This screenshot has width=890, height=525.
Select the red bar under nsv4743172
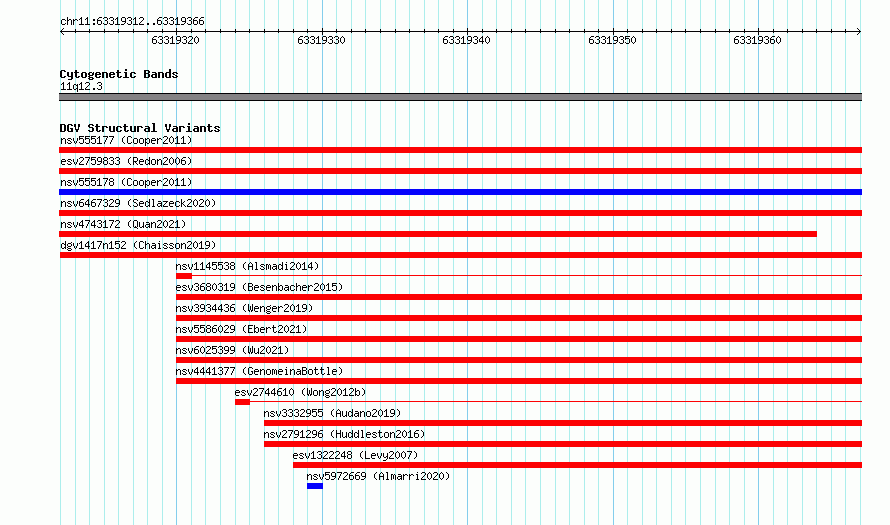(x=438, y=234)
